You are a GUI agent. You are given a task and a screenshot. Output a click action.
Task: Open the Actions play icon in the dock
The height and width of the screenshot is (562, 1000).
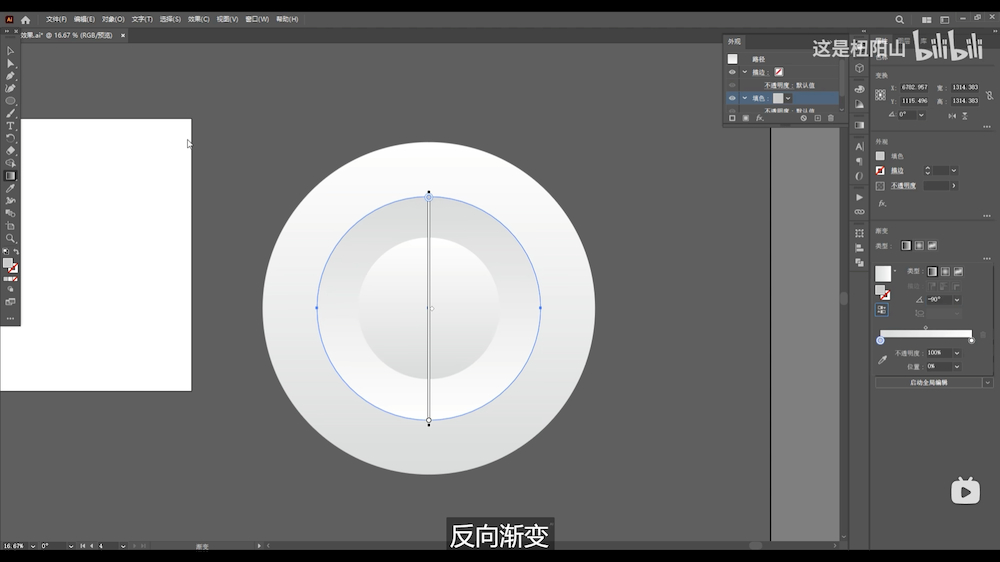click(860, 197)
